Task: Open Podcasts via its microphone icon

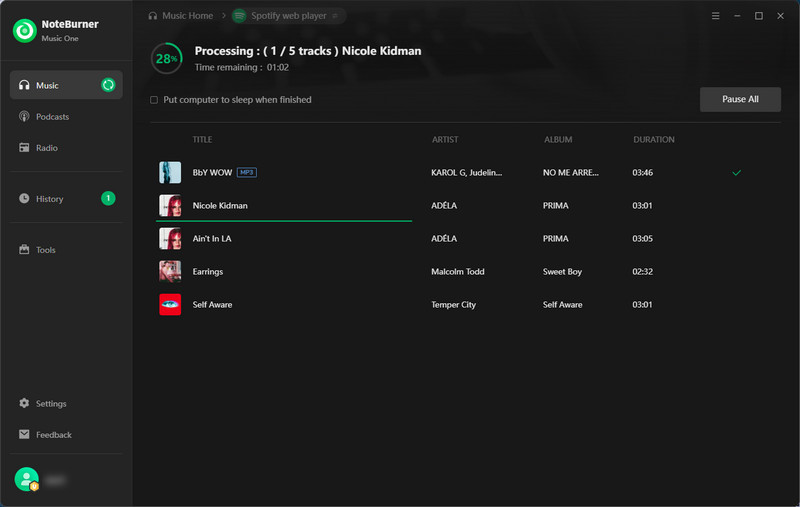Action: [24, 116]
